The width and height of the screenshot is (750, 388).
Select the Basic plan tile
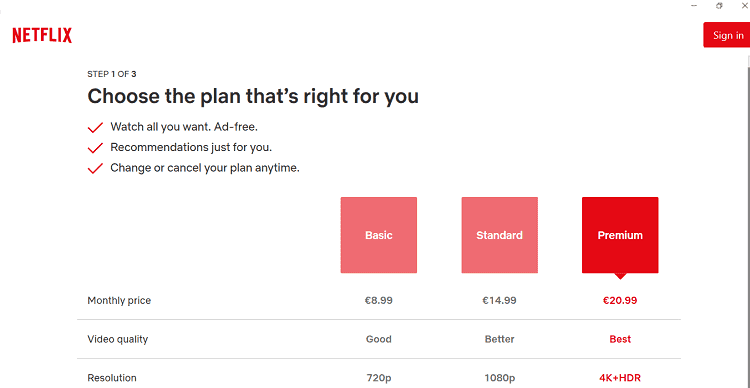coord(379,235)
